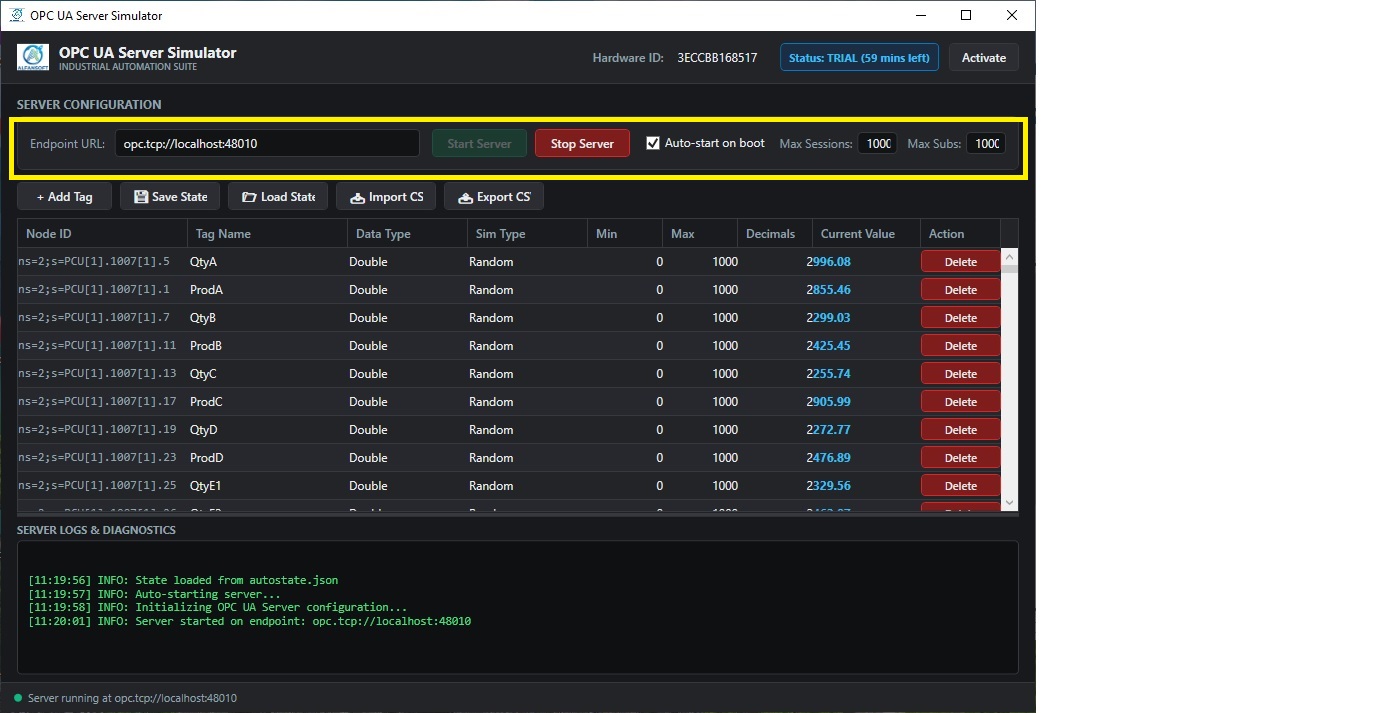
Task: Click log line "Auto-starting server..."
Action: (x=155, y=594)
